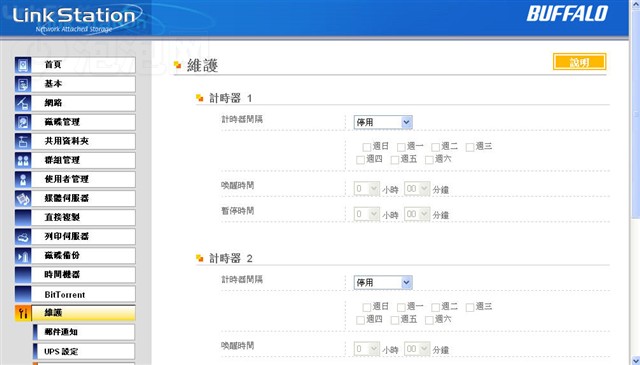Open the 首頁 menu item
This screenshot has width=640, height=365.
[x=83, y=65]
